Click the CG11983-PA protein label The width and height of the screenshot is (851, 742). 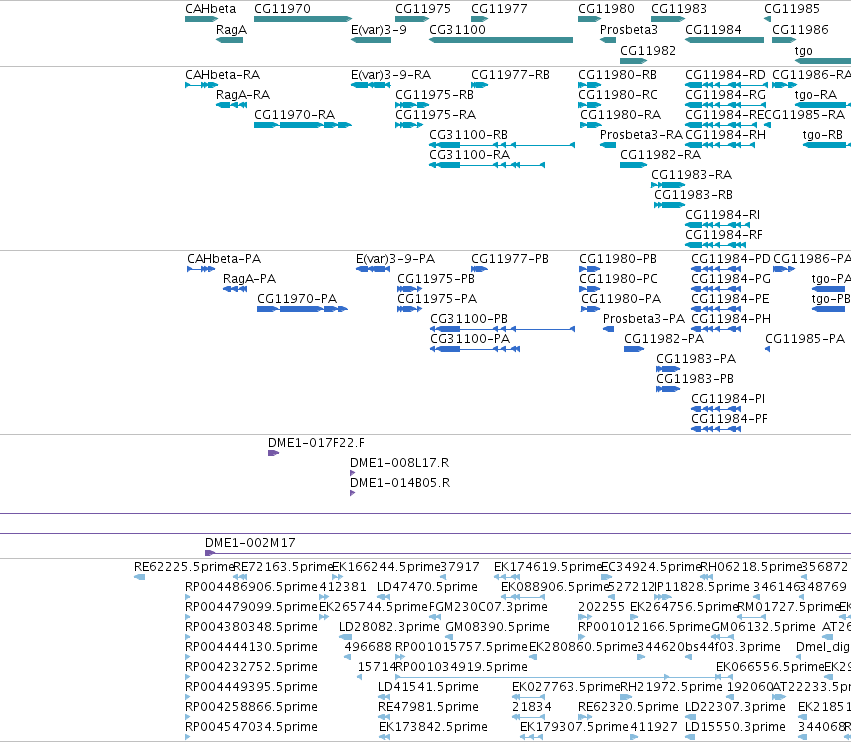click(696, 359)
